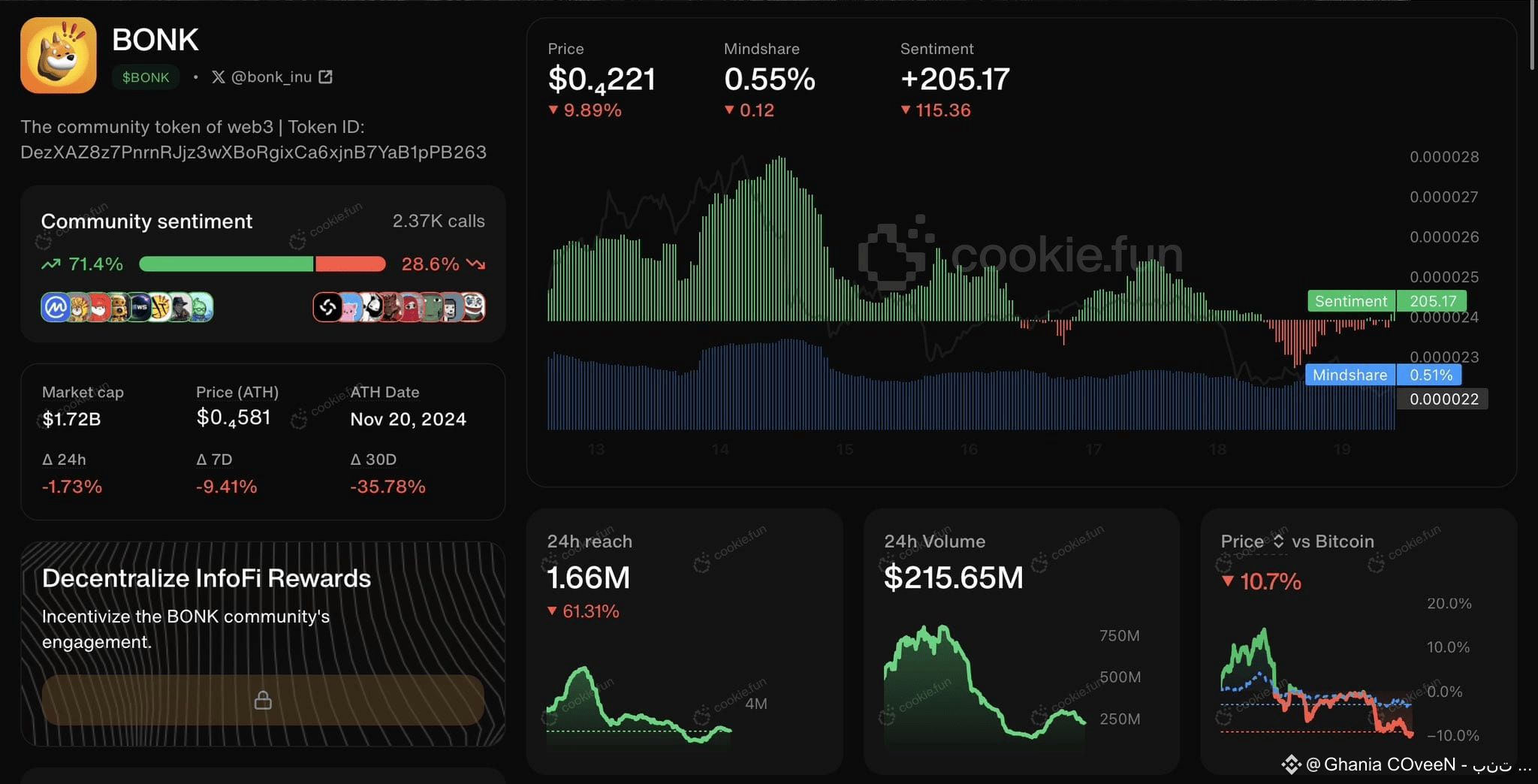Click the Δ 24h value -1.73%
The width and height of the screenshot is (1538, 784).
point(71,487)
